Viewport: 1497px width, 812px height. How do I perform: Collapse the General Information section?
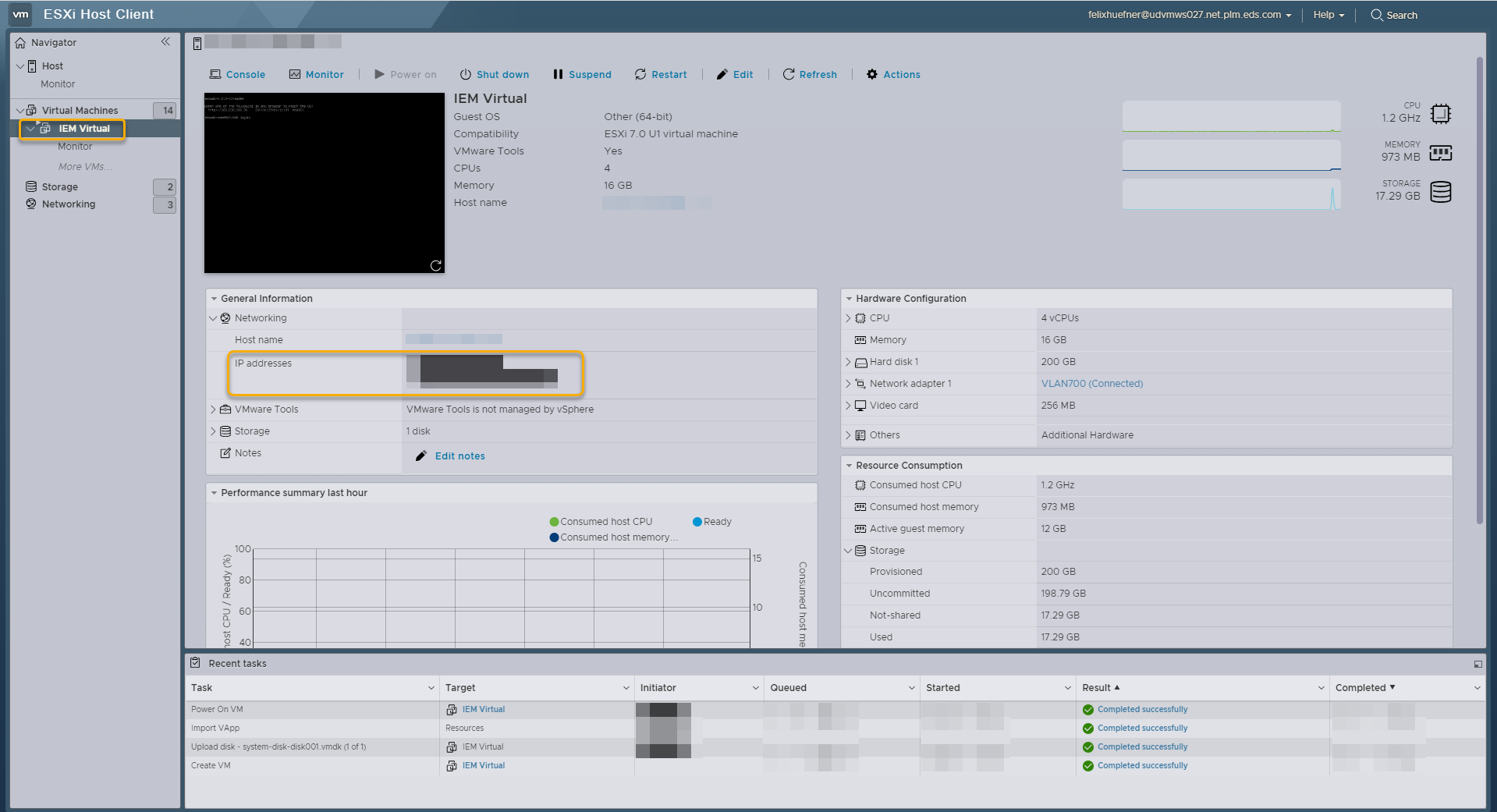pos(215,298)
